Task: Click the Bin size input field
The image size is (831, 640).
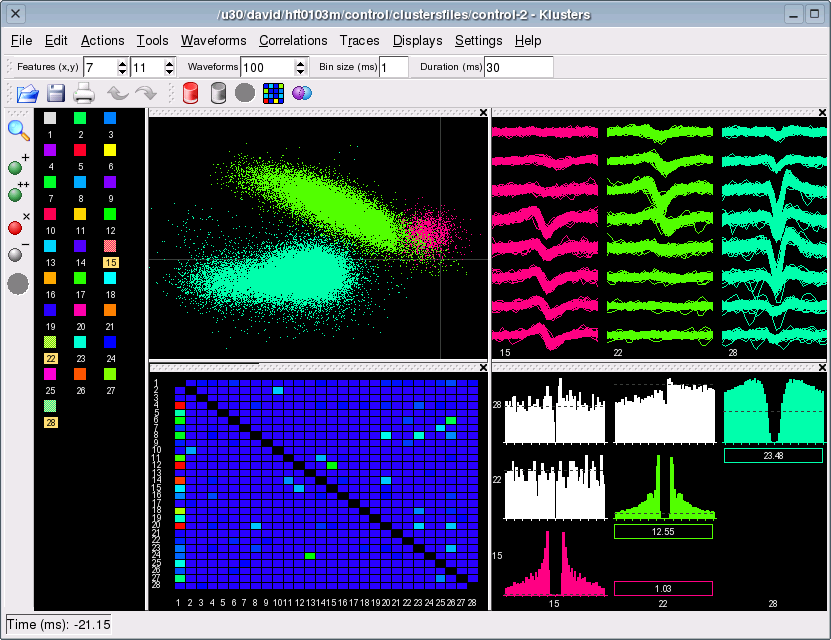Action: [x=393, y=67]
